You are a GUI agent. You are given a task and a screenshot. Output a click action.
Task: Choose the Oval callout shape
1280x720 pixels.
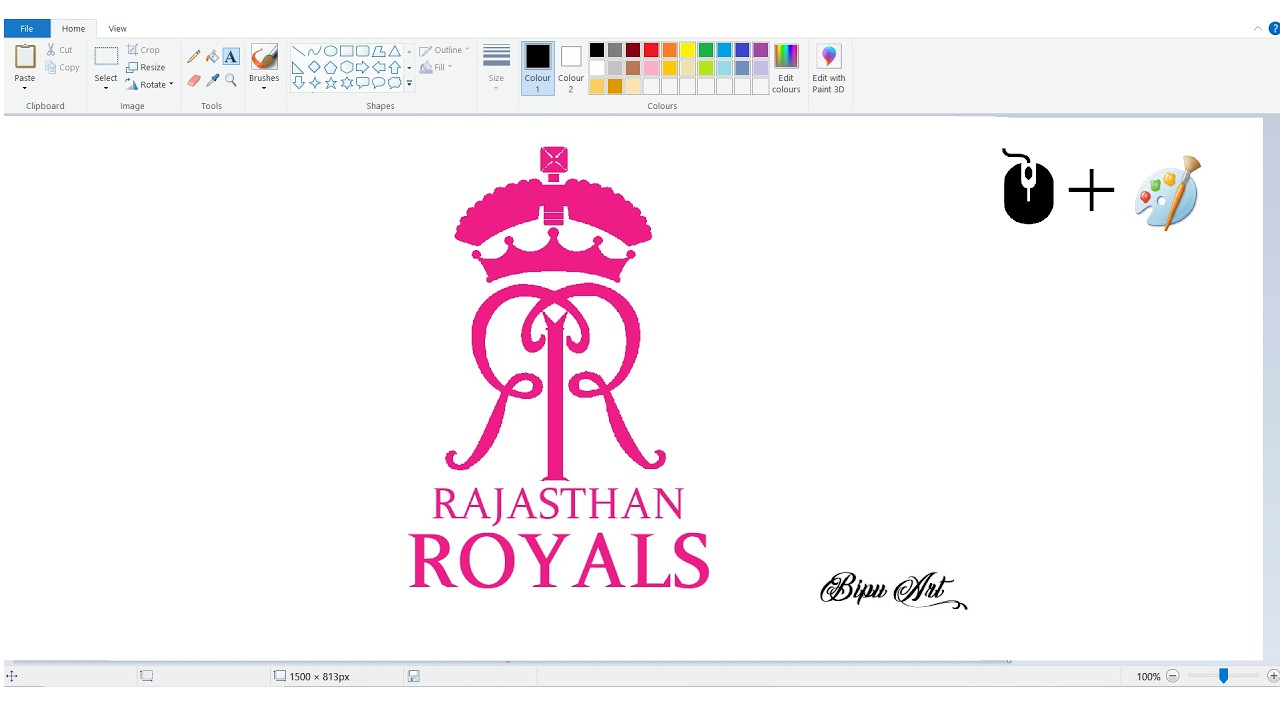379,83
